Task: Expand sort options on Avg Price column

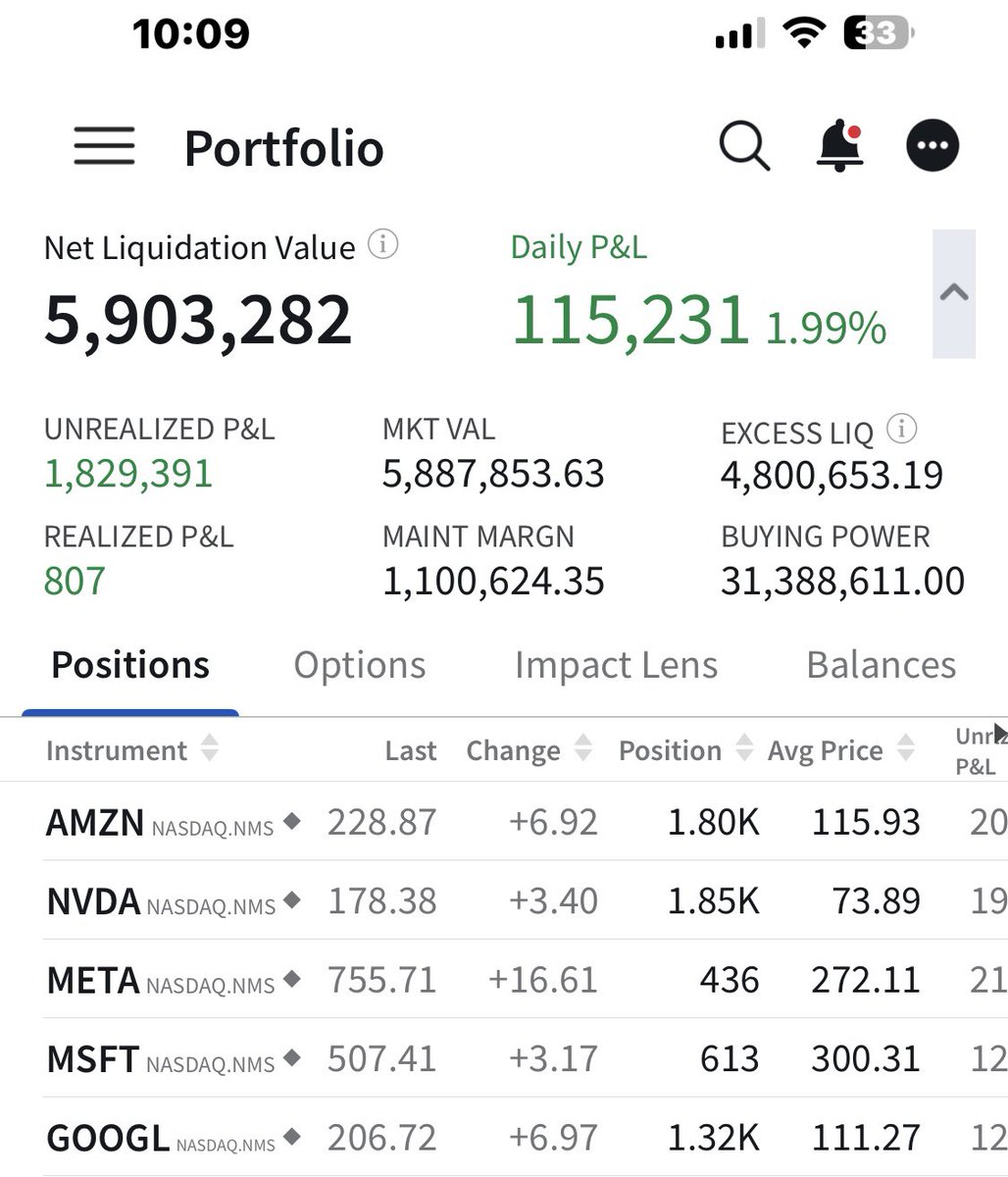Action: pos(904,749)
